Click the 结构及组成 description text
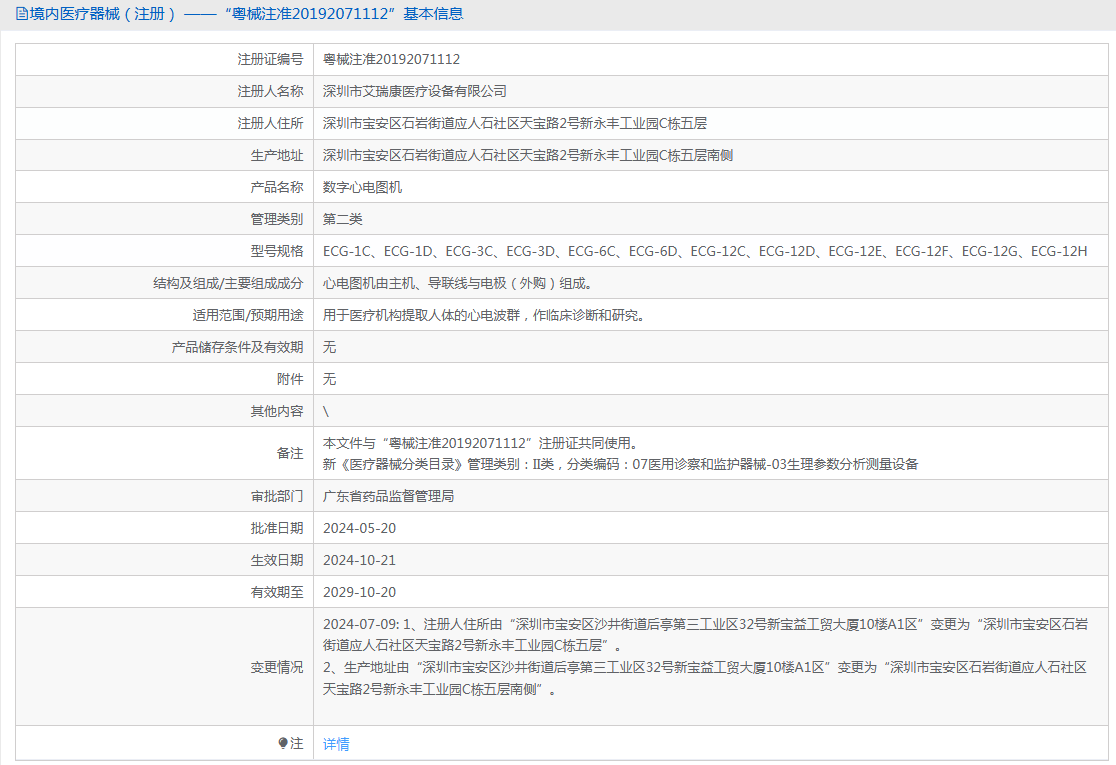 (460, 284)
